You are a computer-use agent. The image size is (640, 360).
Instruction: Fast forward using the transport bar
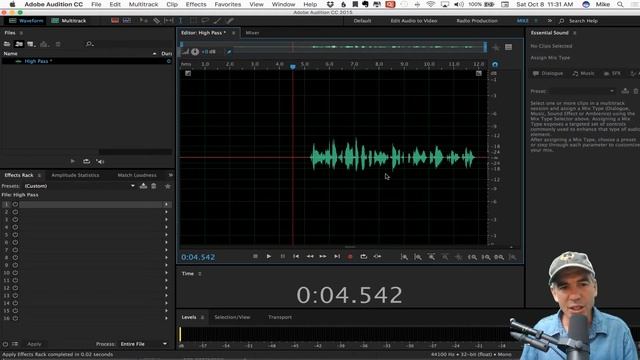pyautogui.click(x=323, y=256)
